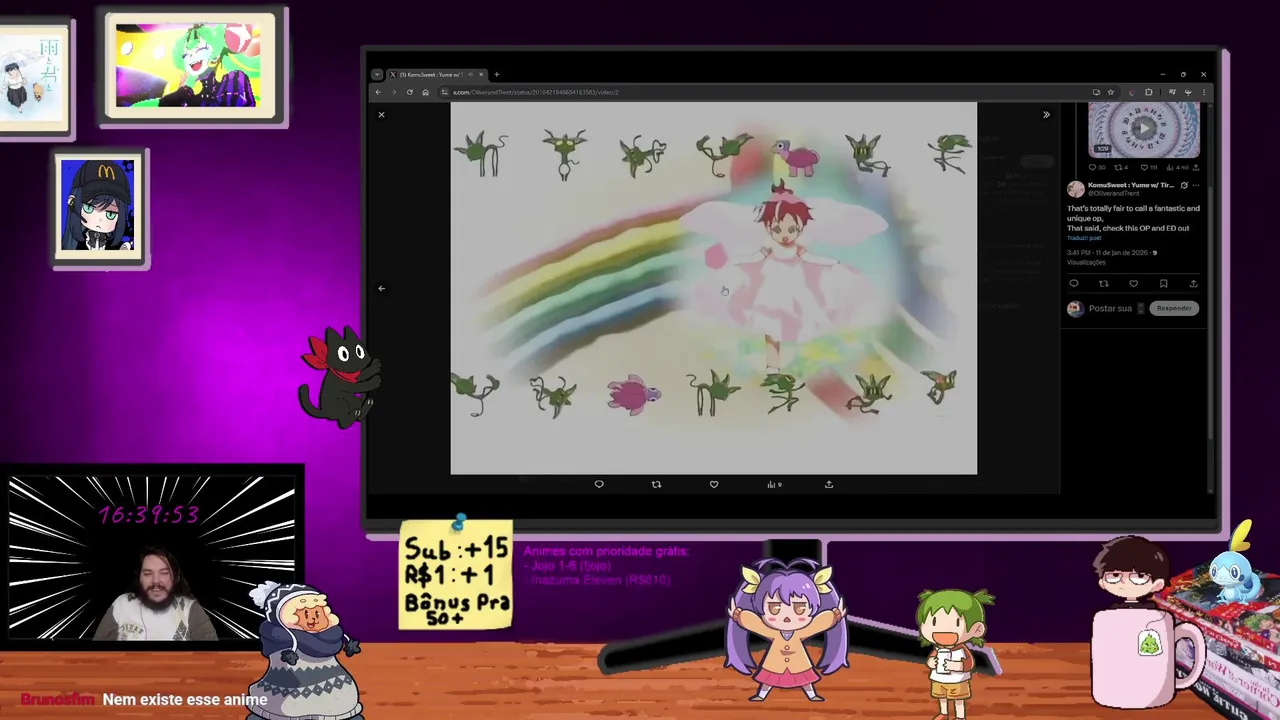This screenshot has height=720, width=1280.
Task: Open the browser home page
Action: [x=426, y=92]
